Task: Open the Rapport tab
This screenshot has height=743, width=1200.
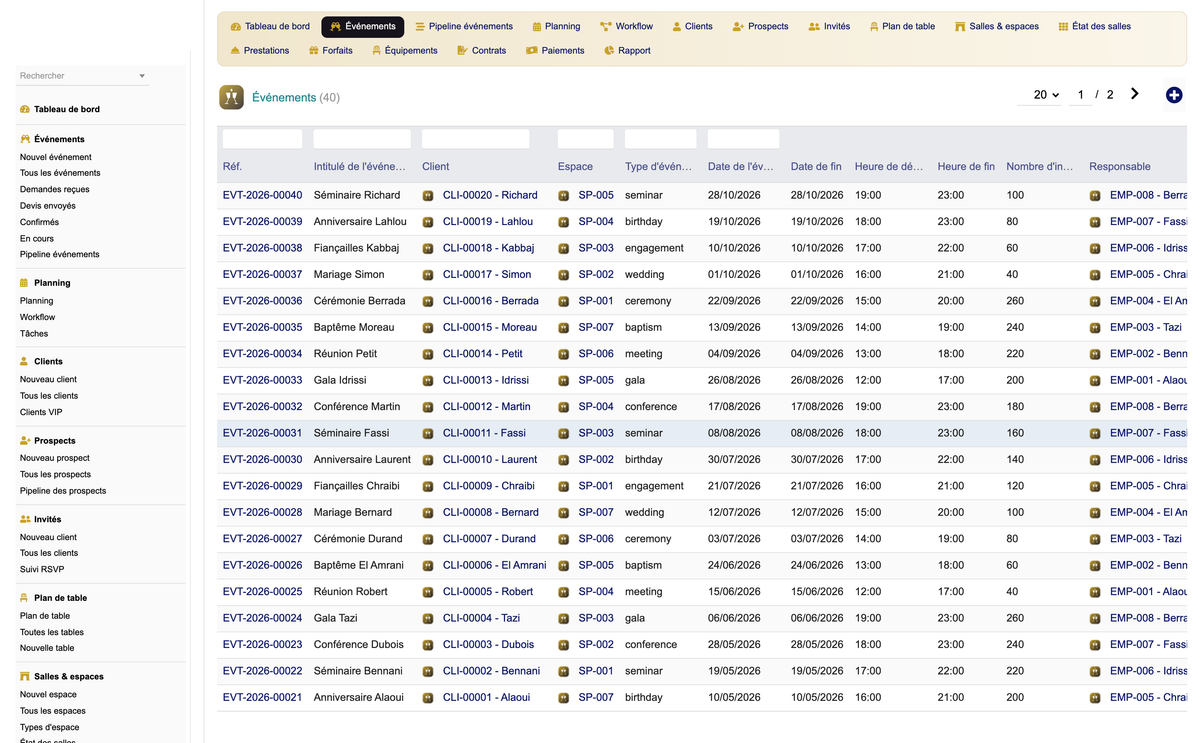Action: (x=627, y=50)
